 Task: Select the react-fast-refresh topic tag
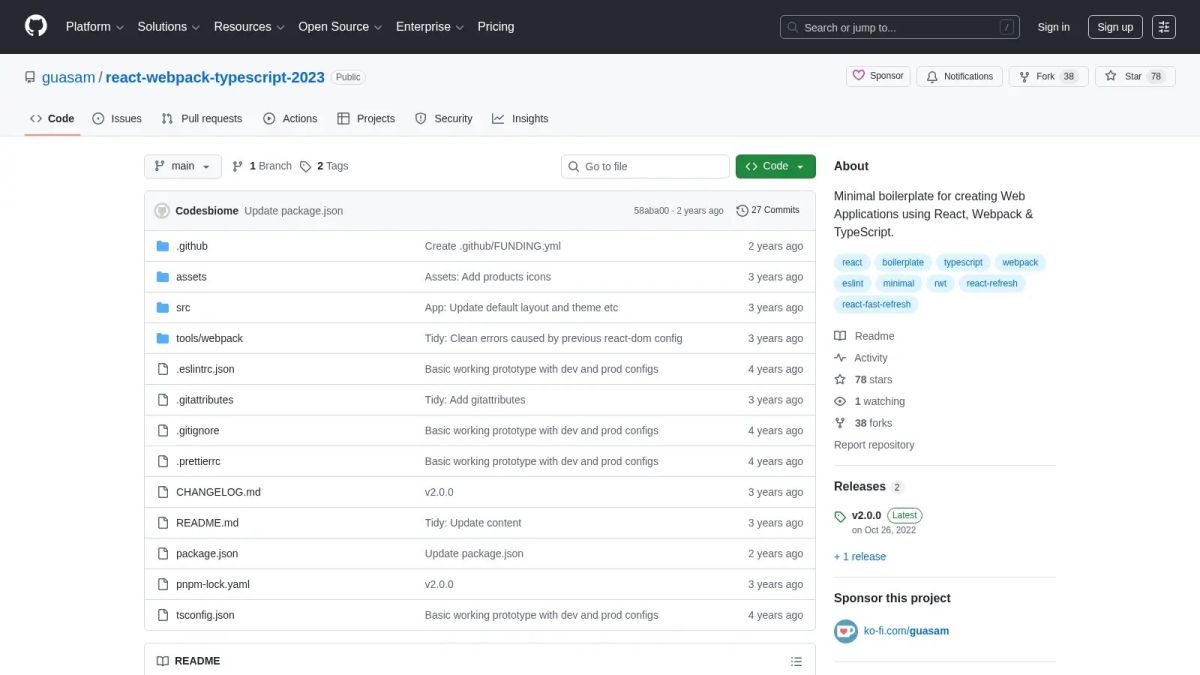(x=876, y=304)
